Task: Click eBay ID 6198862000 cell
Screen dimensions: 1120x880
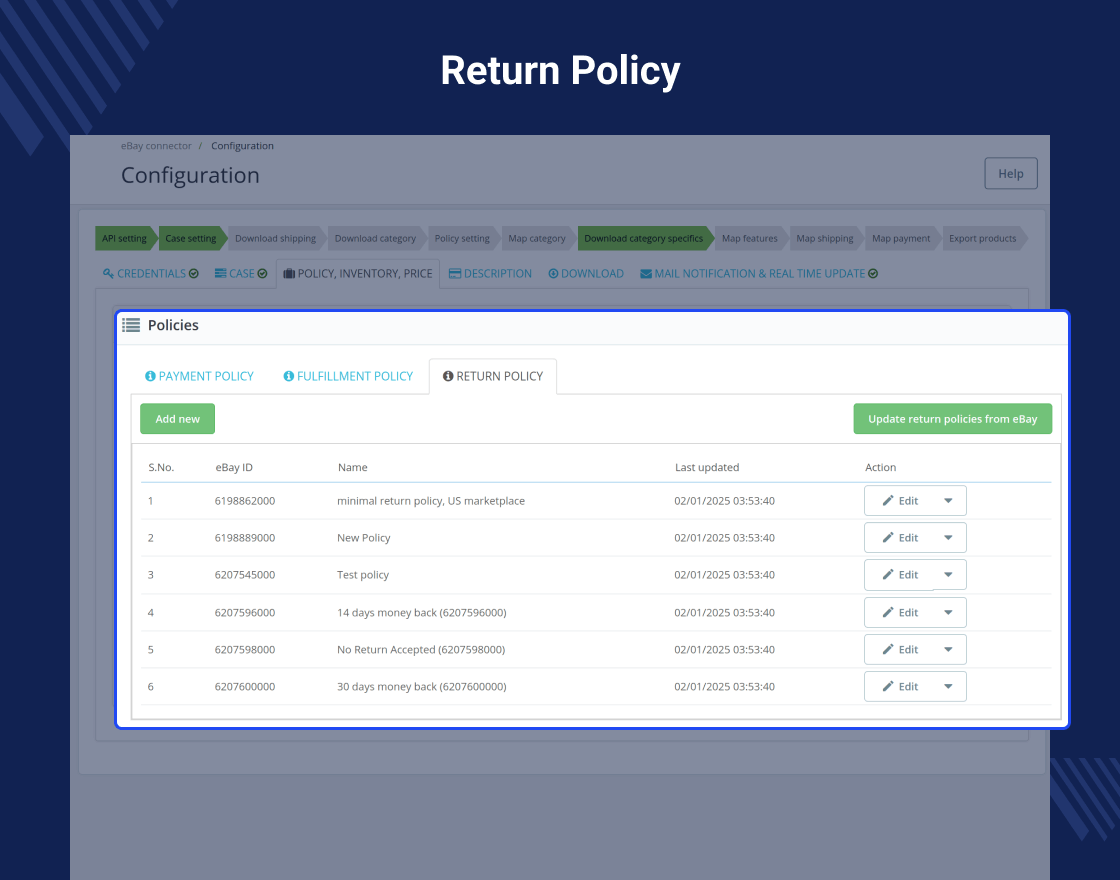Action: [245, 501]
